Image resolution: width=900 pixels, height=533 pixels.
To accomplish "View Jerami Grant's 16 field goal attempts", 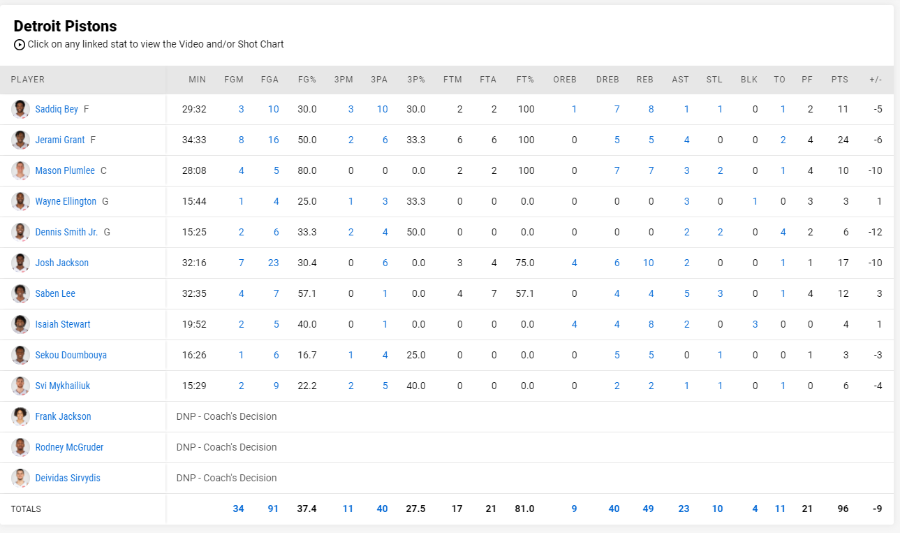I will (273, 140).
